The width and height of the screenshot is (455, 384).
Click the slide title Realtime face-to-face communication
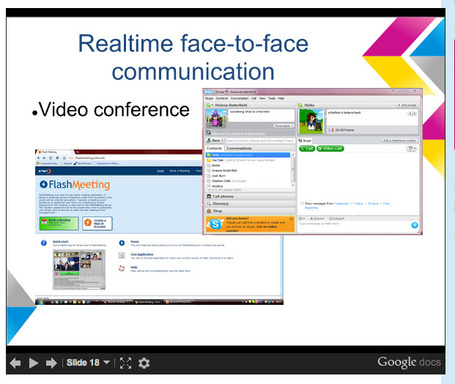[193, 57]
